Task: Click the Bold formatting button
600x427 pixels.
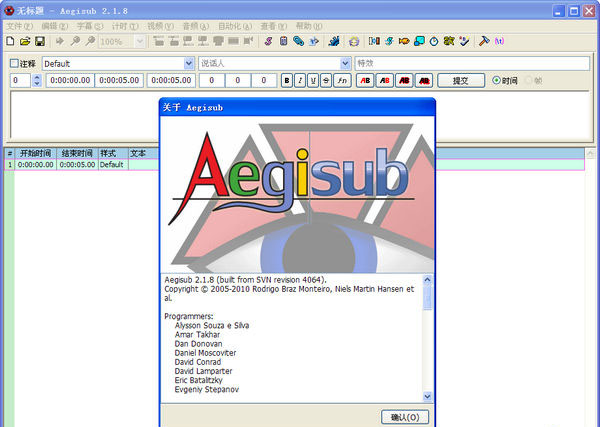Action: (x=287, y=80)
